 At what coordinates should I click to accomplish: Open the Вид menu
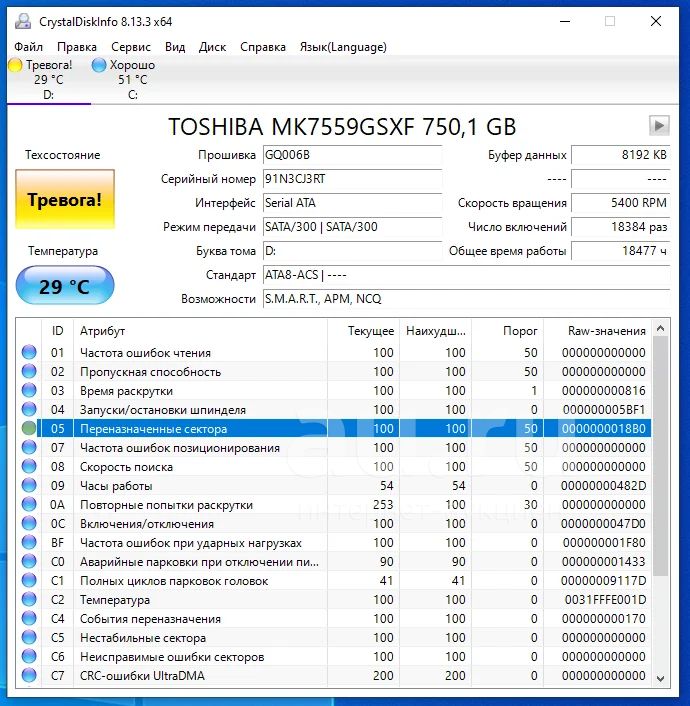tap(175, 47)
